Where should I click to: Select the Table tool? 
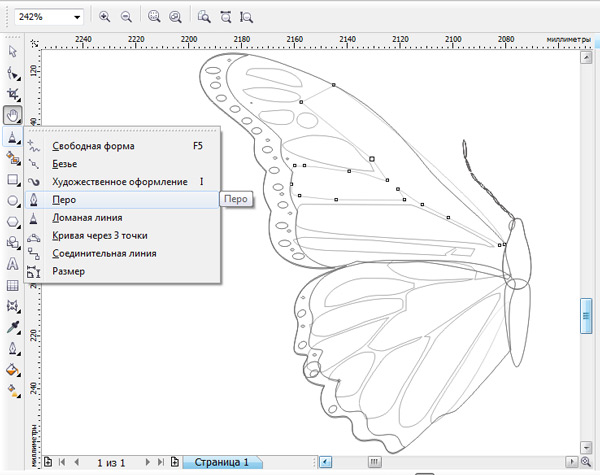click(13, 286)
